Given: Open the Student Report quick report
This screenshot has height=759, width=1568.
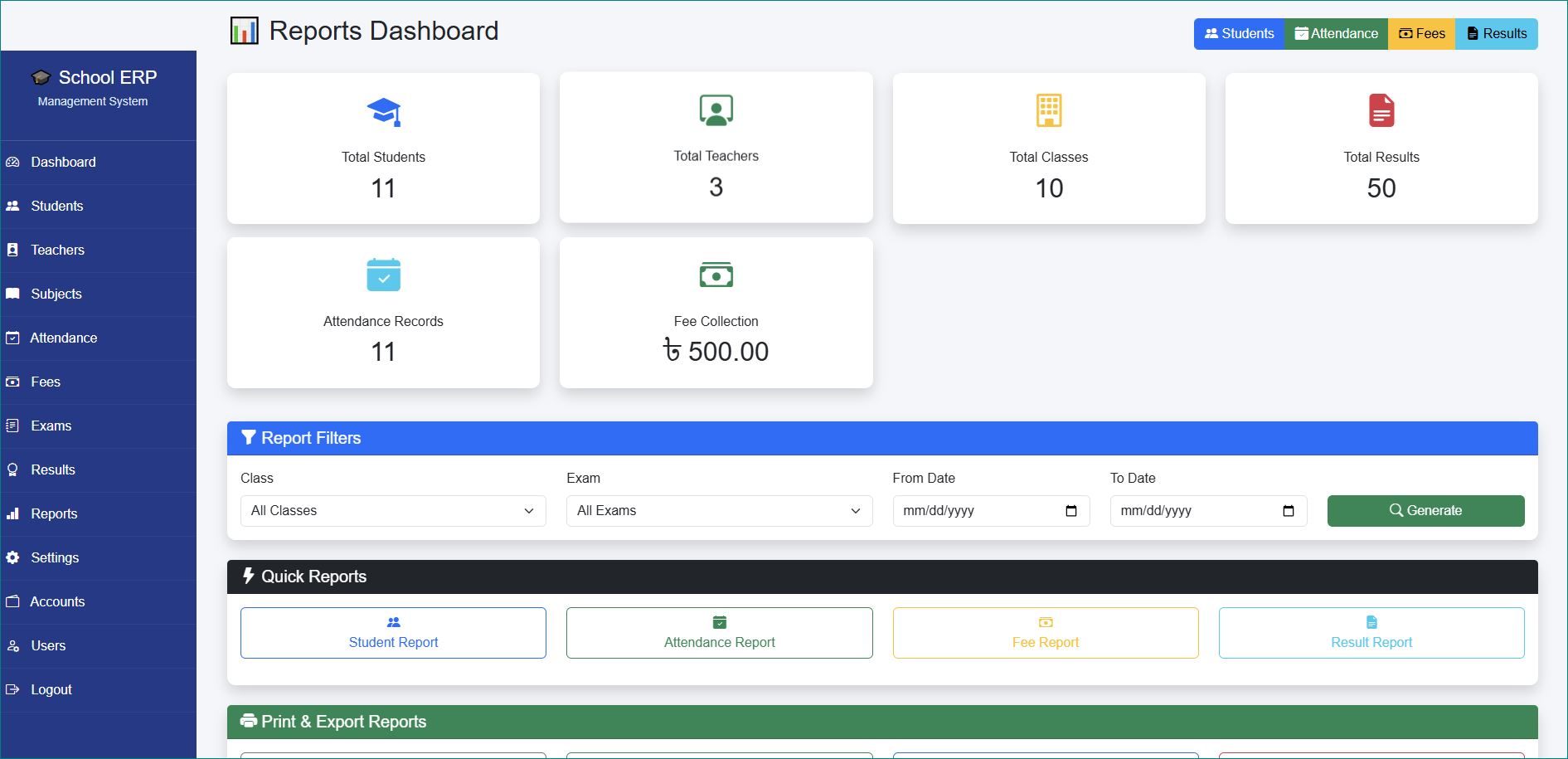Looking at the screenshot, I should pyautogui.click(x=393, y=633).
